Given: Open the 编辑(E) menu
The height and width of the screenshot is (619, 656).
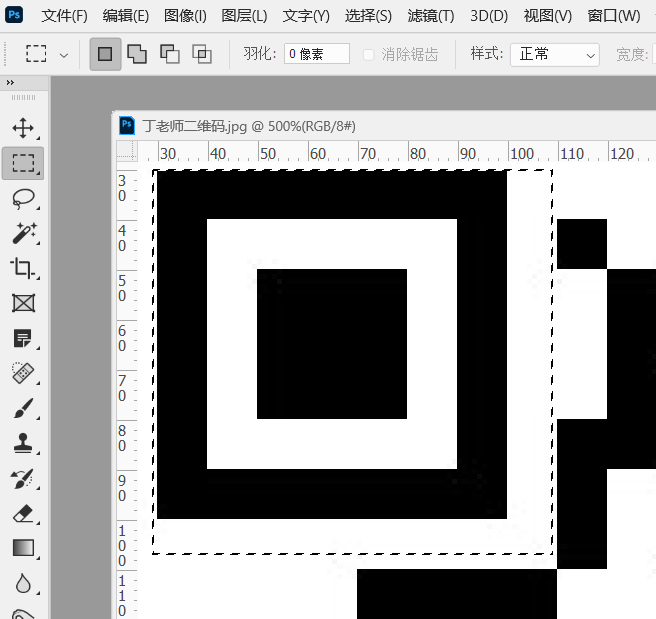Looking at the screenshot, I should point(126,16).
